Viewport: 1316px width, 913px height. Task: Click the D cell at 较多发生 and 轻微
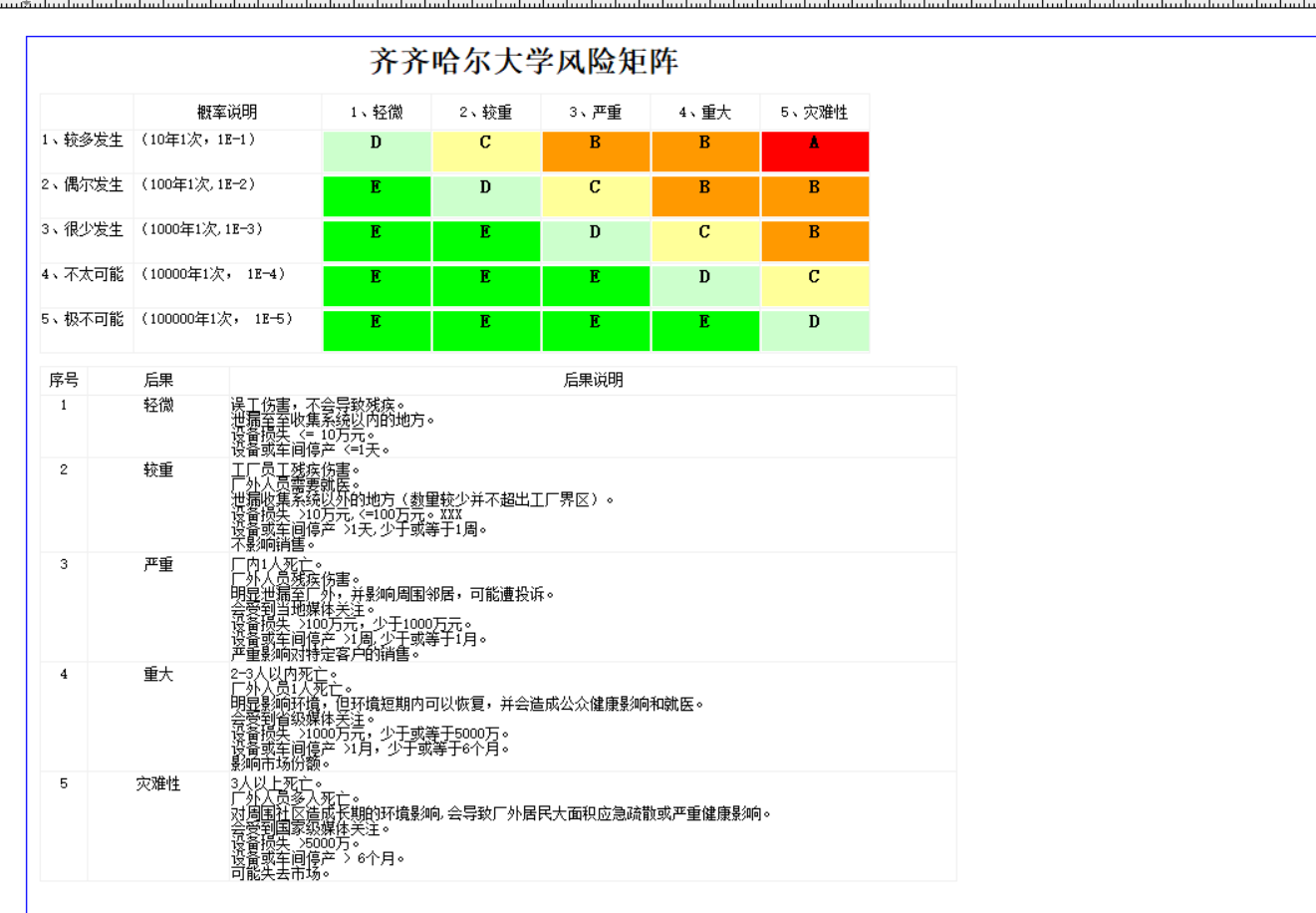tap(377, 152)
